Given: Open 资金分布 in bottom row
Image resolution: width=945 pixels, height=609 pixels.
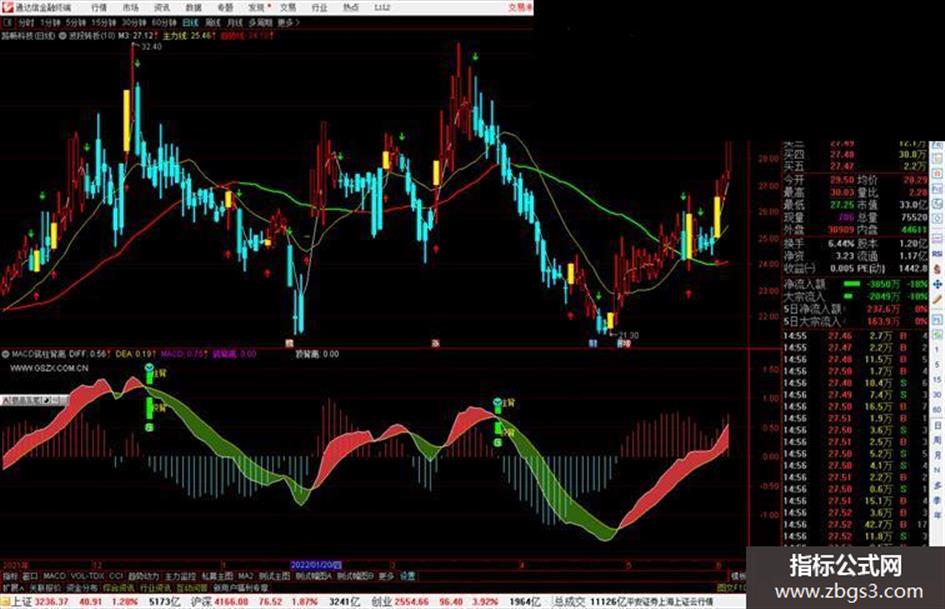Looking at the screenshot, I should [81, 588].
